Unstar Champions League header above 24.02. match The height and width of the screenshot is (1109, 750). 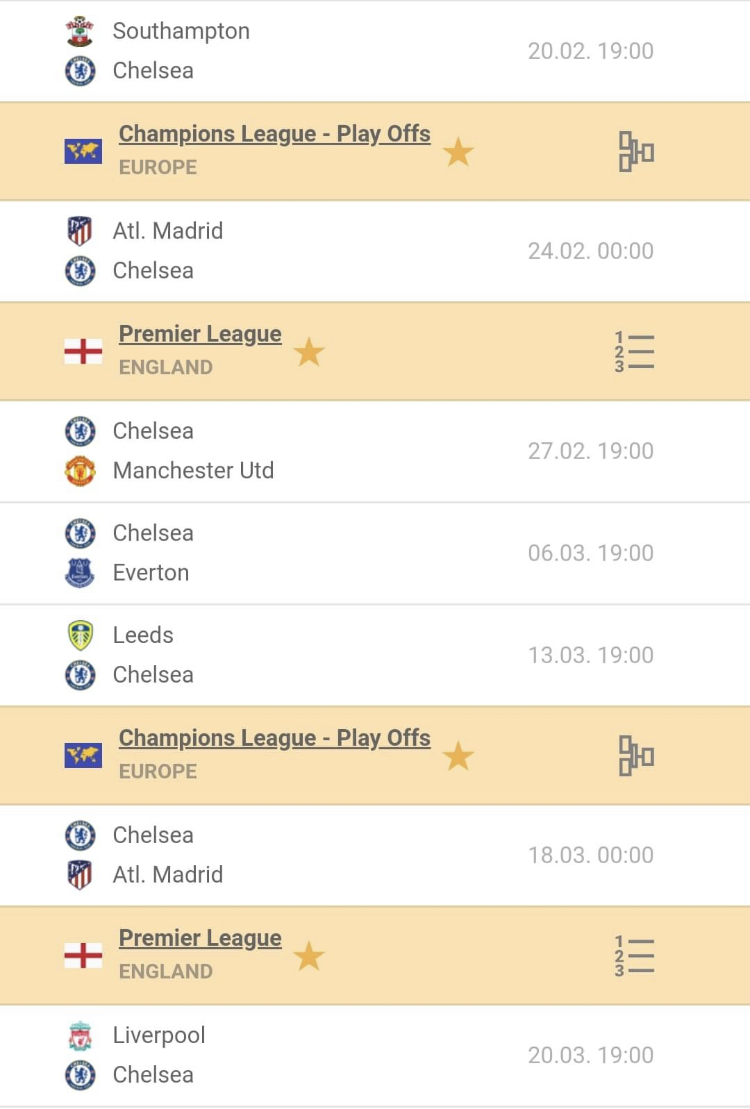(458, 153)
